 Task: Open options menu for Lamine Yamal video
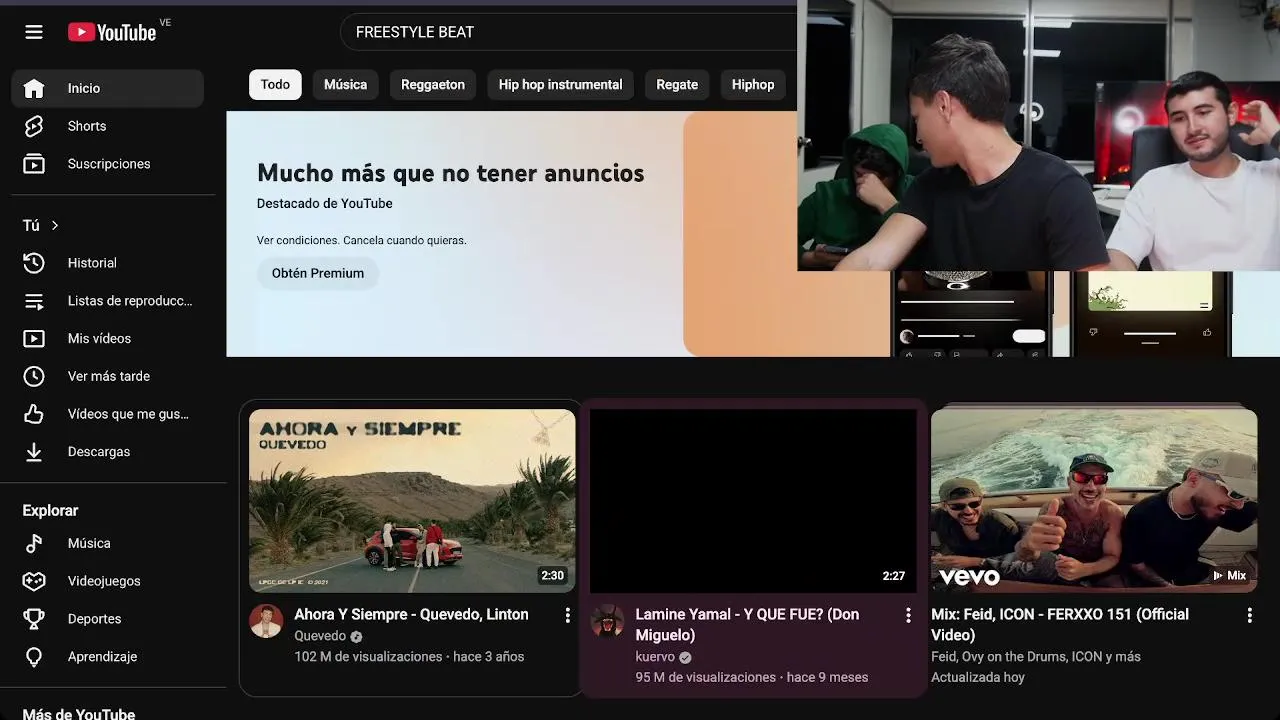click(908, 615)
